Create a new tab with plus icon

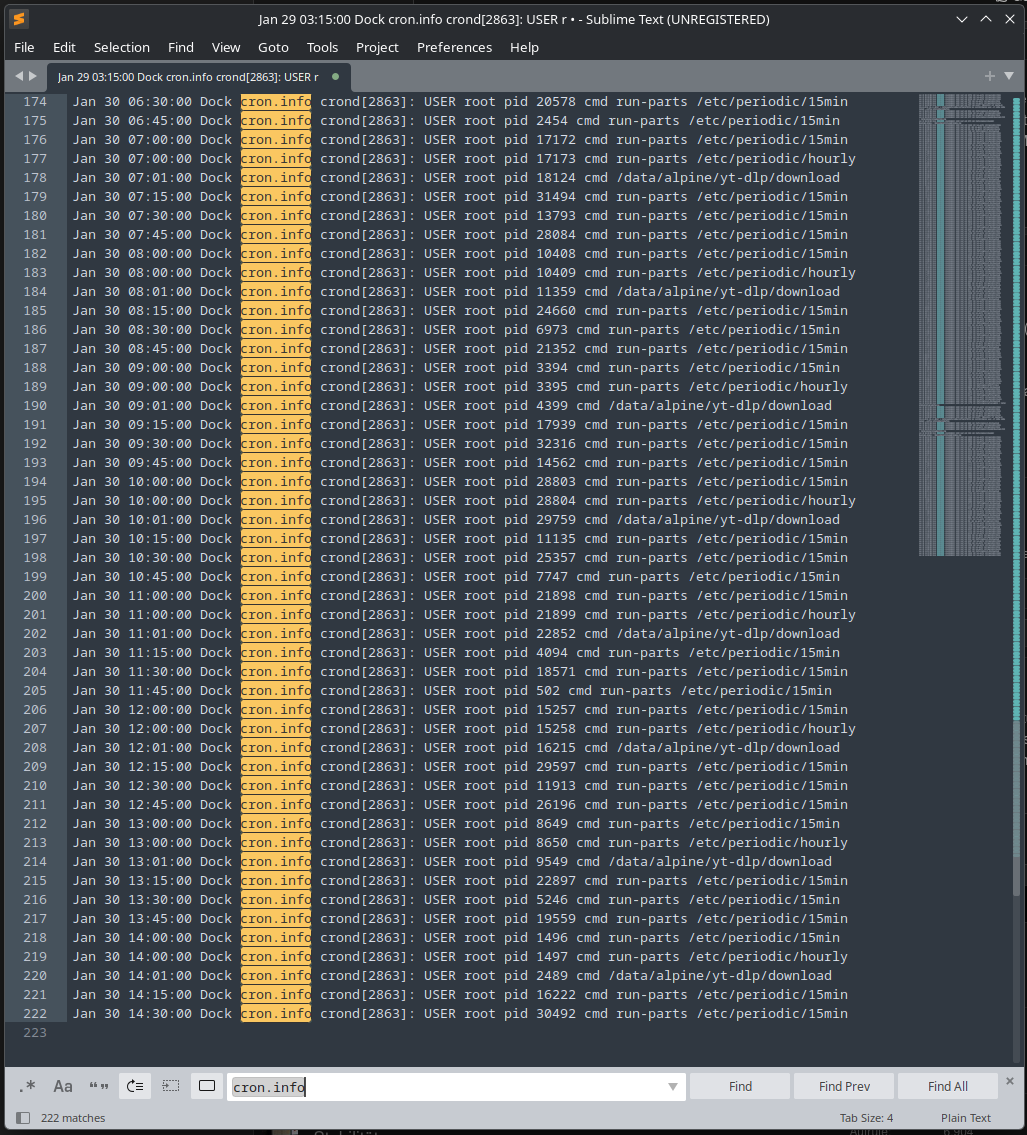point(989,76)
